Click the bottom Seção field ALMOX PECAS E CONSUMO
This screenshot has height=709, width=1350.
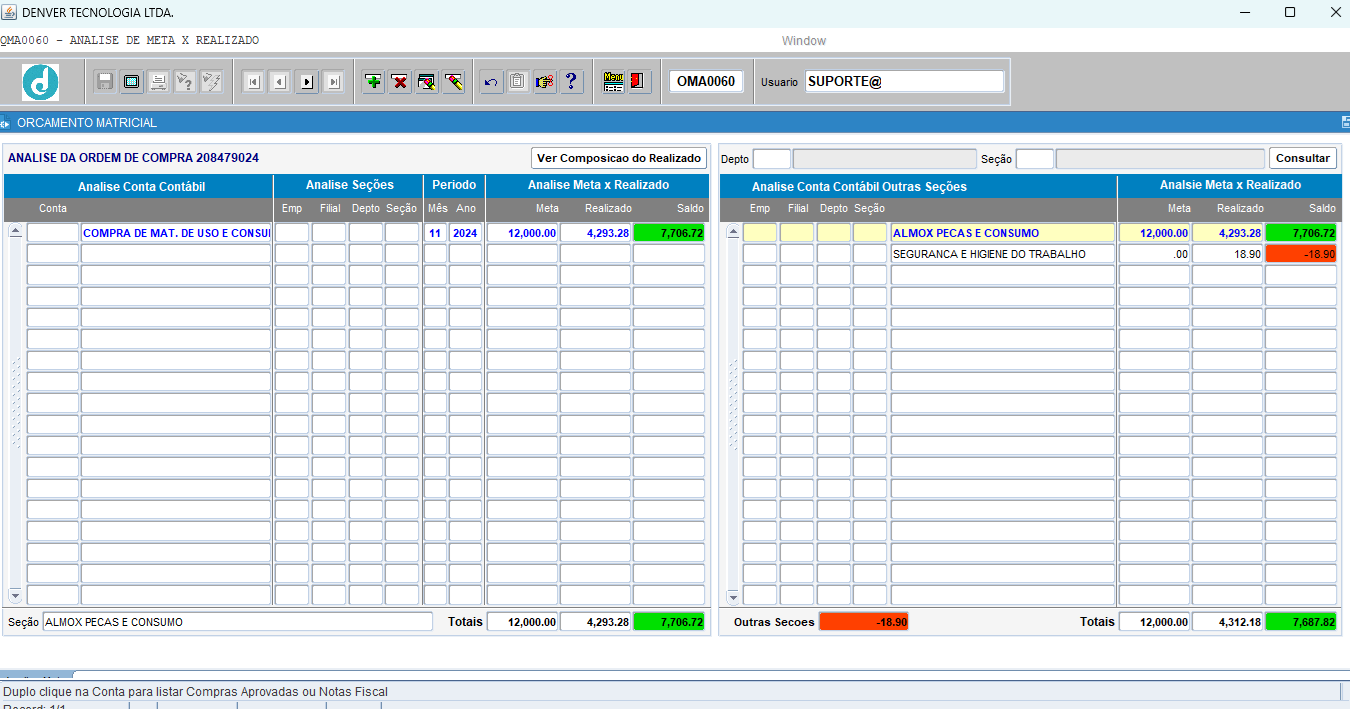pyautogui.click(x=238, y=622)
